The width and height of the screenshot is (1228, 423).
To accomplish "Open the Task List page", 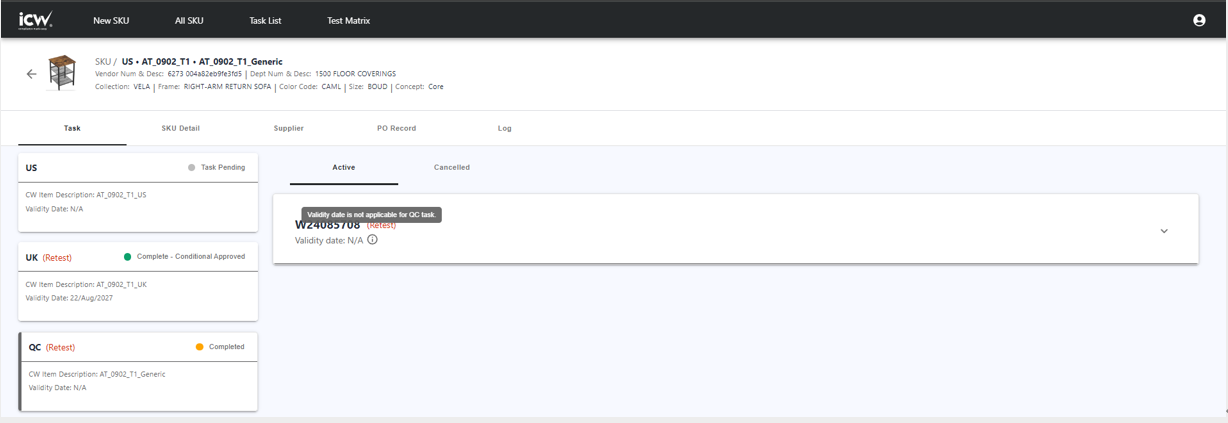I will [265, 20].
